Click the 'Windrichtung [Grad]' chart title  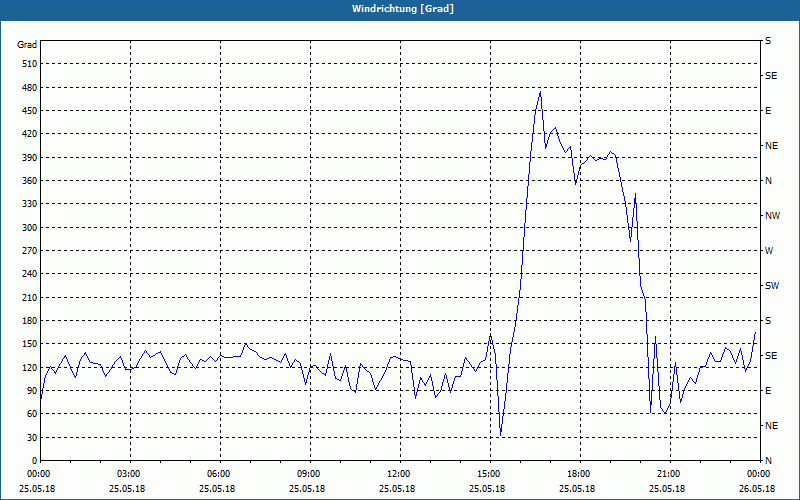pos(403,9)
